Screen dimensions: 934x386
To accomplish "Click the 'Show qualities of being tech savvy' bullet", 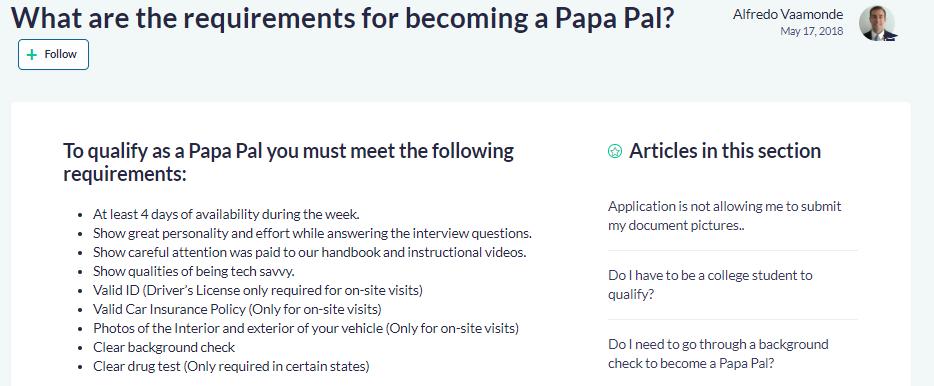I will pos(194,271).
